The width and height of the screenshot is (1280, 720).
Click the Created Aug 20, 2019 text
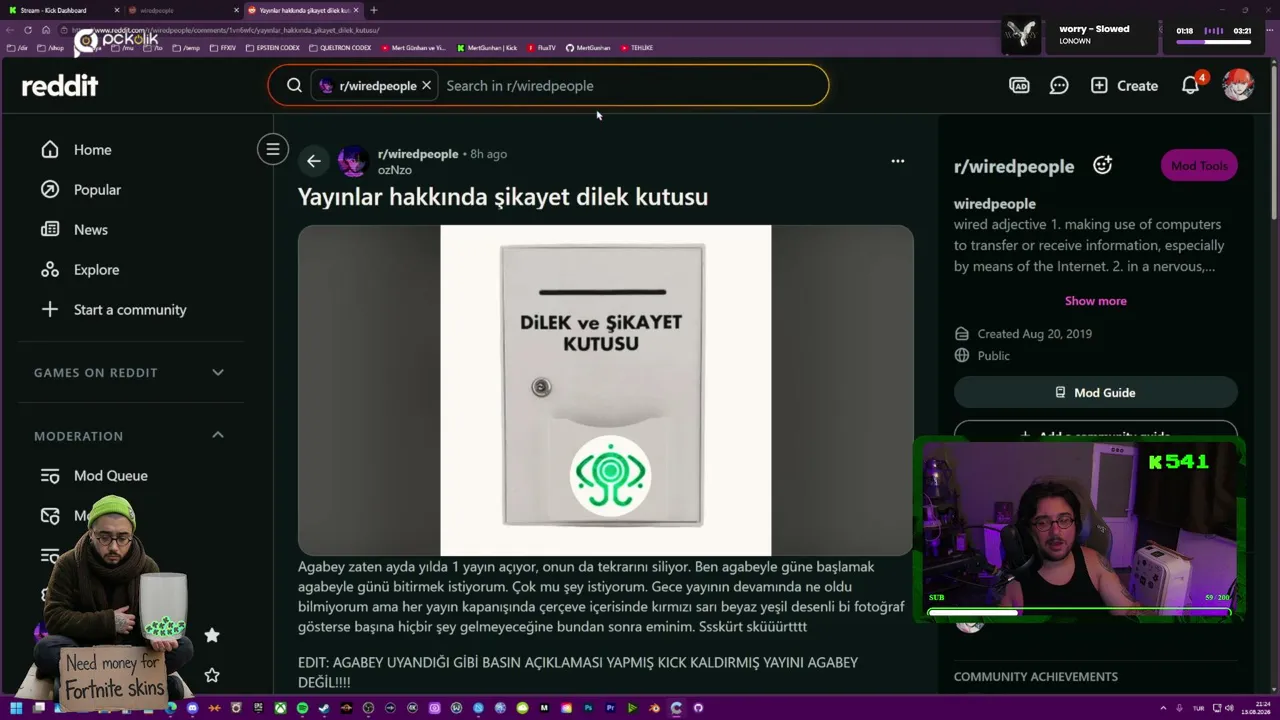pos(1034,334)
